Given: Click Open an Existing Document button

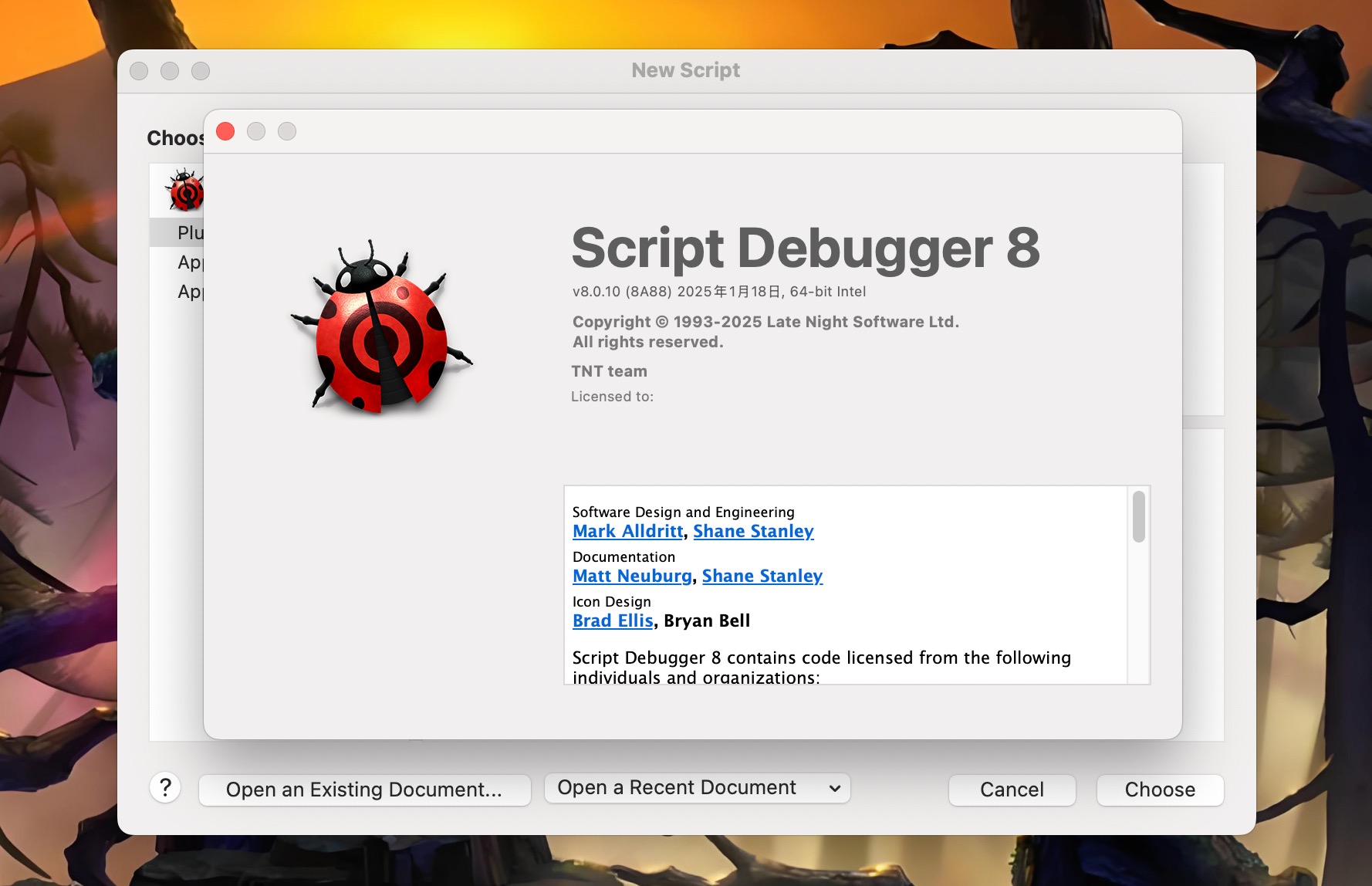Looking at the screenshot, I should (x=364, y=790).
